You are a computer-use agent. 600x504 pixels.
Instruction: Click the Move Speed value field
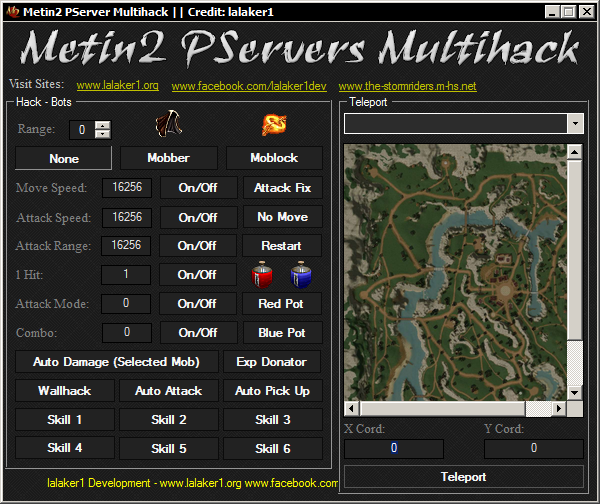coord(127,187)
